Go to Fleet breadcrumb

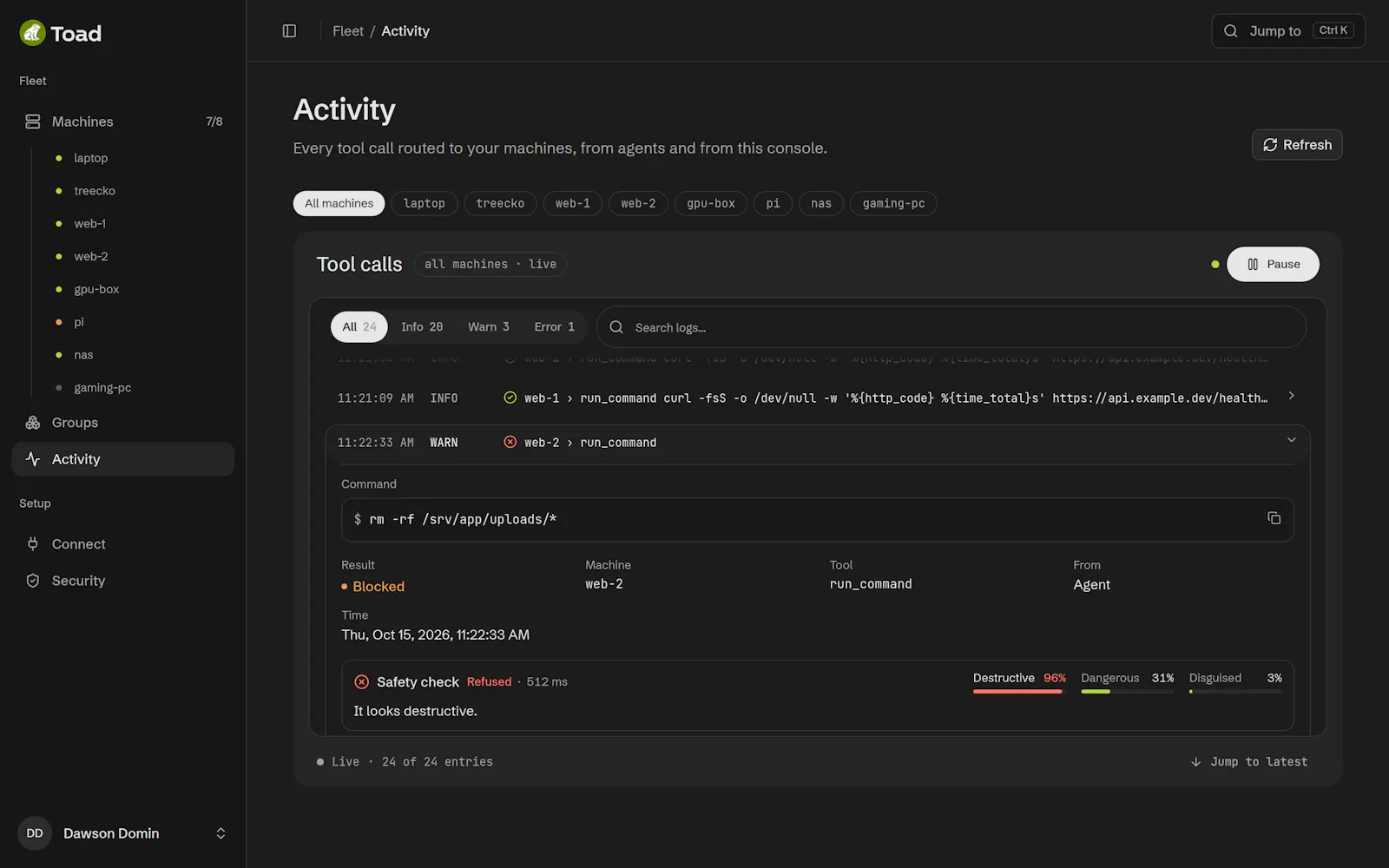click(x=348, y=31)
